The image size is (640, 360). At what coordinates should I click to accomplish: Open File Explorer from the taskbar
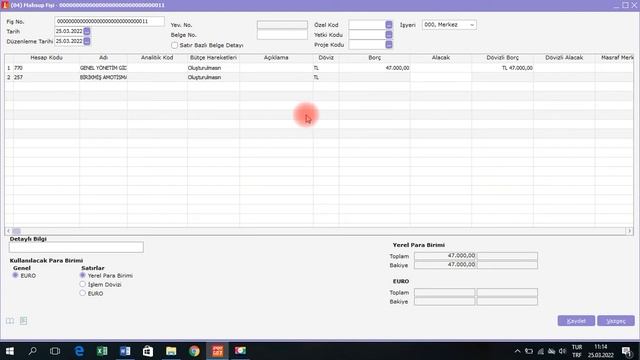coord(171,351)
